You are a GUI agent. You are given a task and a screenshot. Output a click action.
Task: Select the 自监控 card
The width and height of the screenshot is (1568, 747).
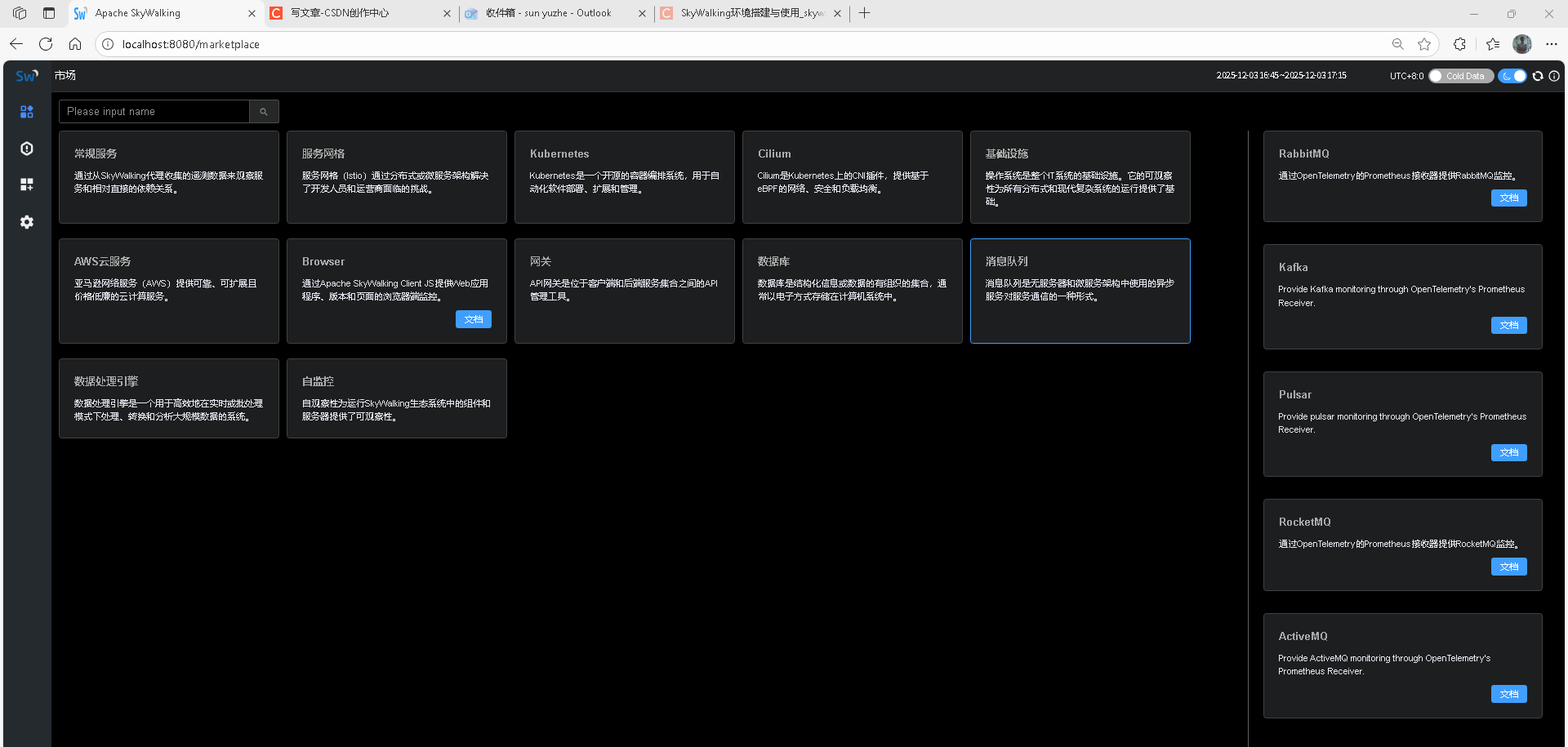coord(397,398)
